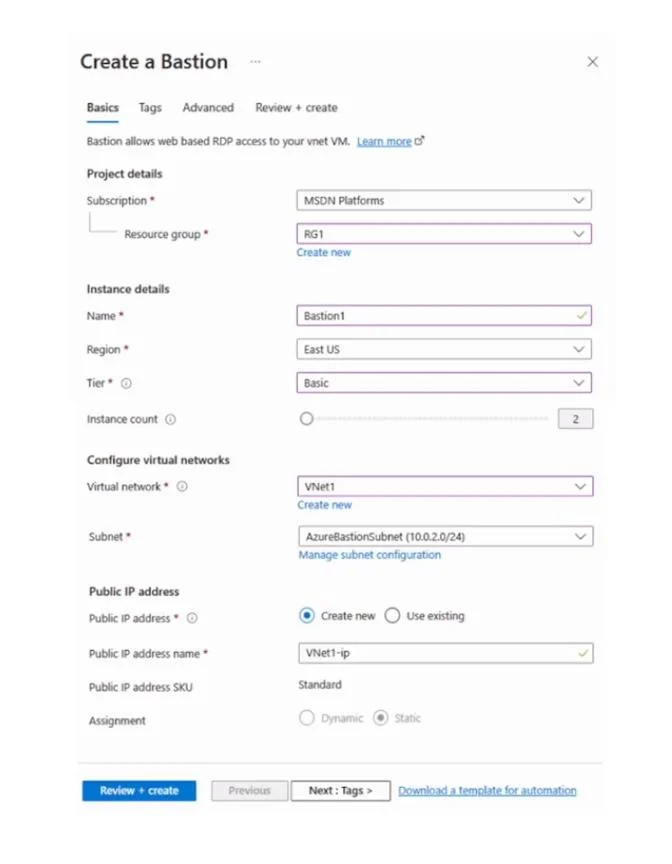672x864 pixels.
Task: Select the Static assignment radio button
Action: 381,718
